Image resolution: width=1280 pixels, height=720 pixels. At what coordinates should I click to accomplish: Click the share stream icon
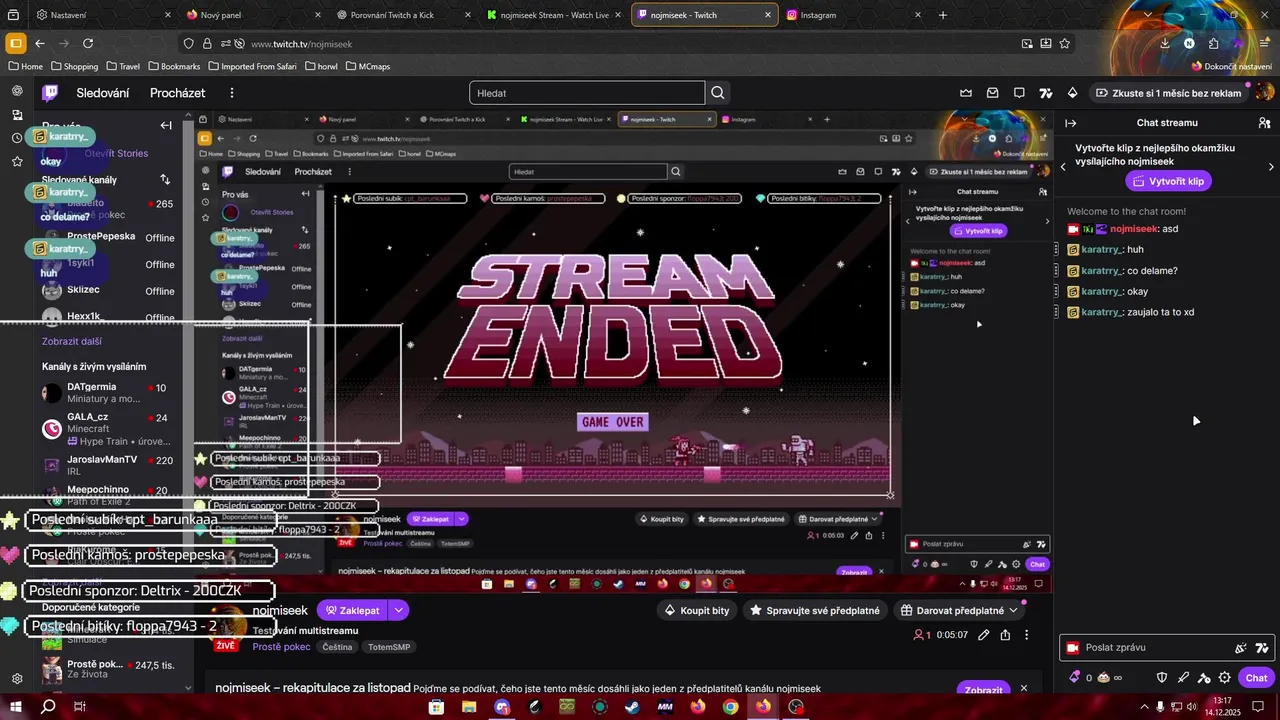(1005, 635)
